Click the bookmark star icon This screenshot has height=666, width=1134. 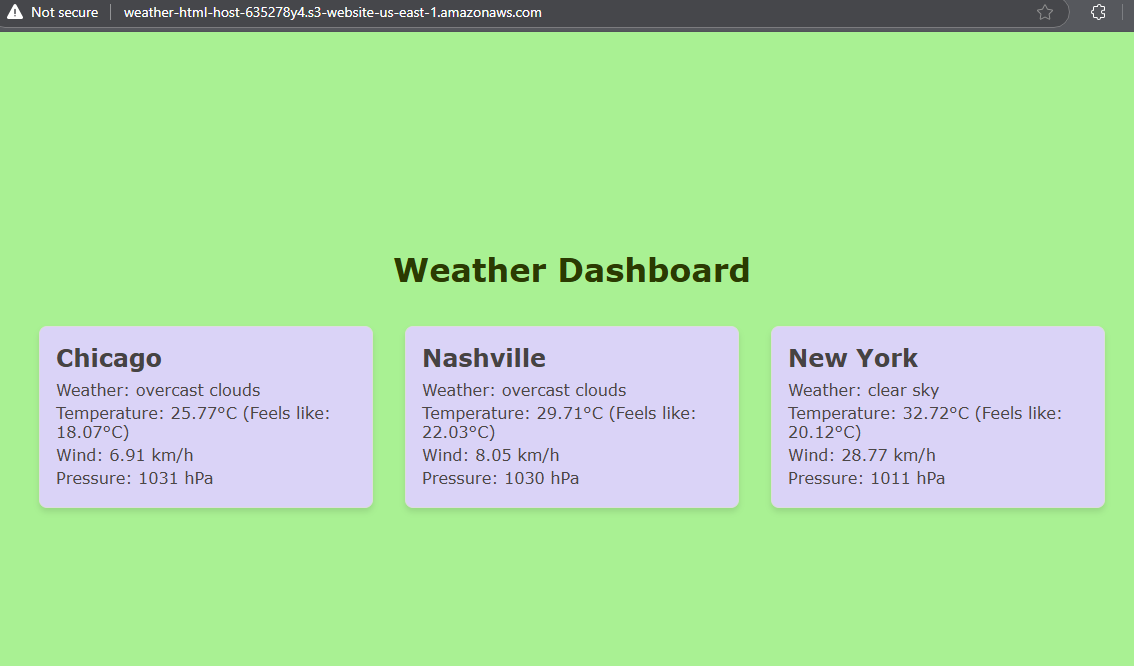[x=1044, y=12]
